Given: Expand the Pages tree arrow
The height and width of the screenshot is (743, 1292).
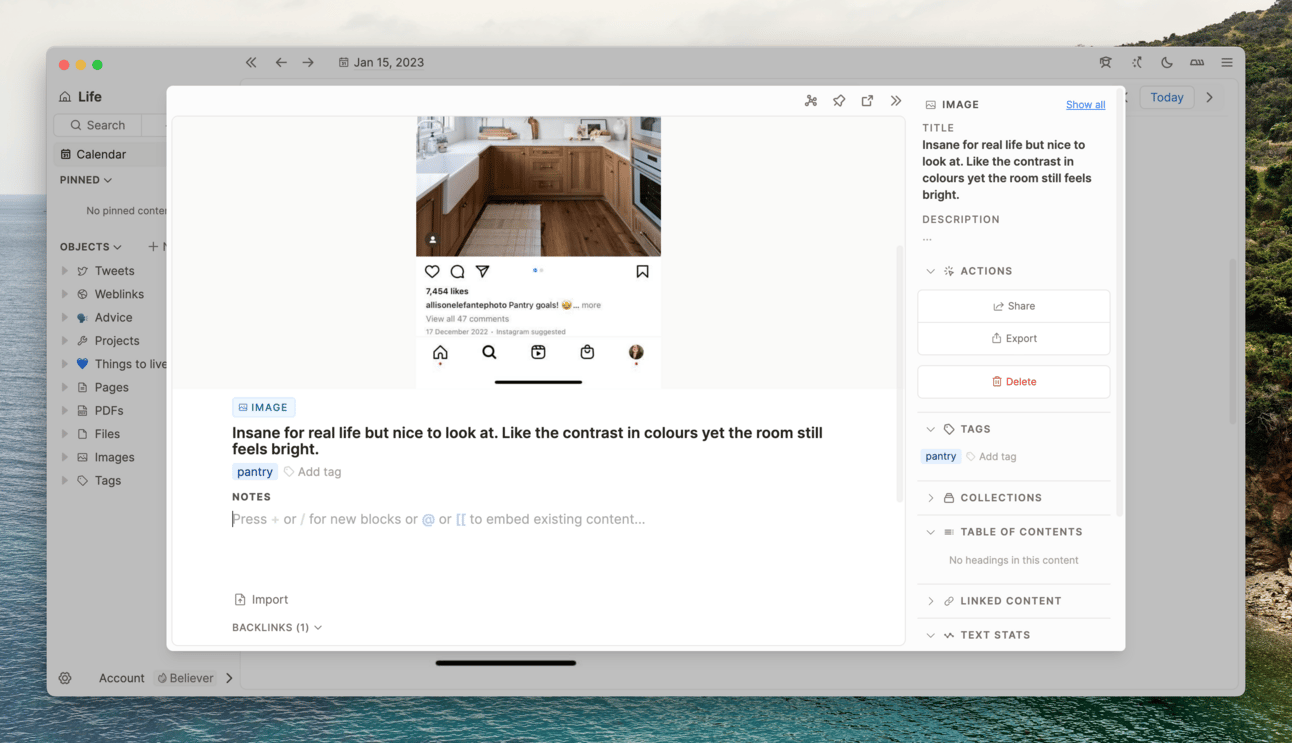Looking at the screenshot, I should 65,387.
